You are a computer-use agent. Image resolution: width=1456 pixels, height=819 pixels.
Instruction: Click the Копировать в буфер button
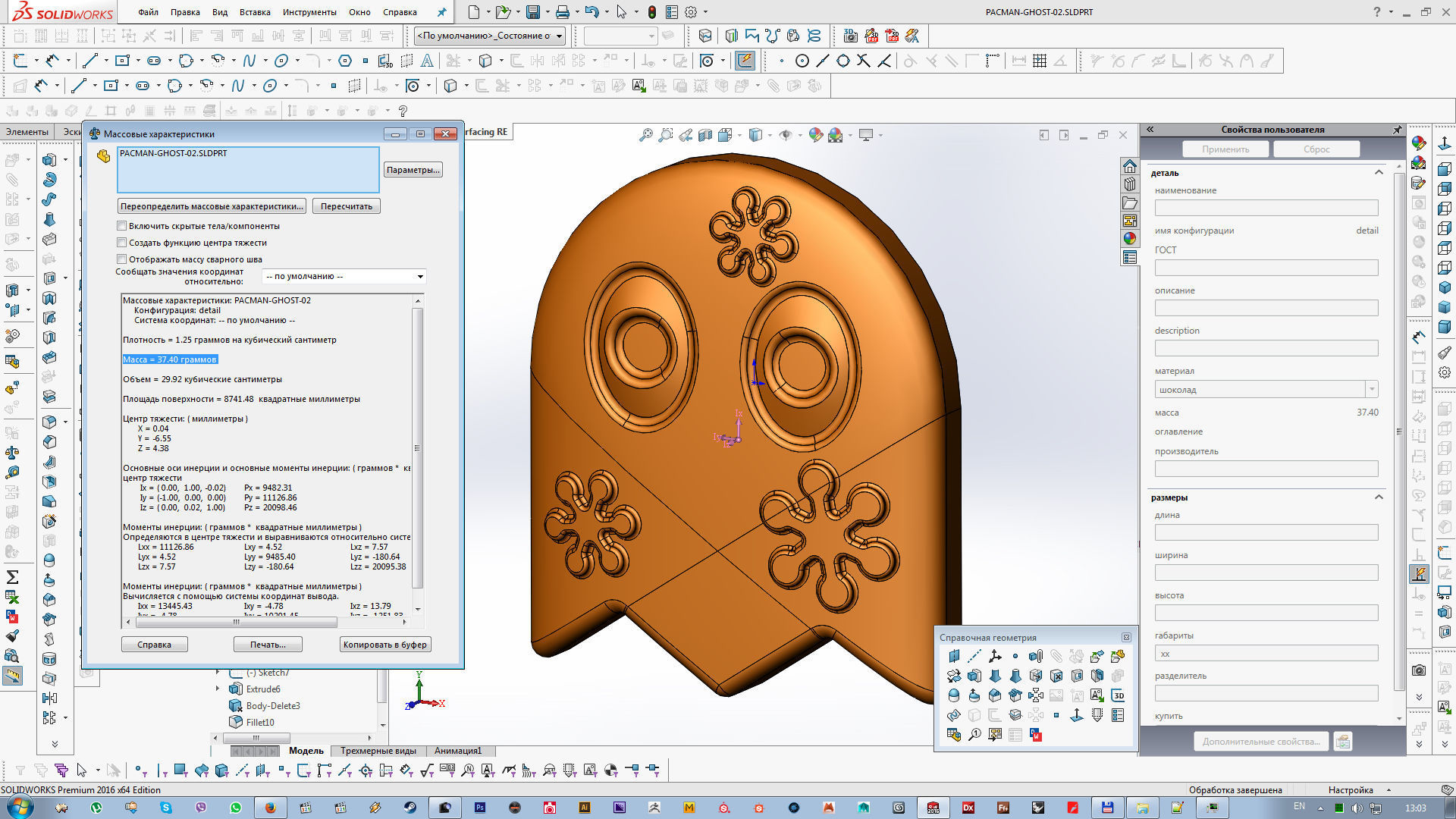click(385, 645)
